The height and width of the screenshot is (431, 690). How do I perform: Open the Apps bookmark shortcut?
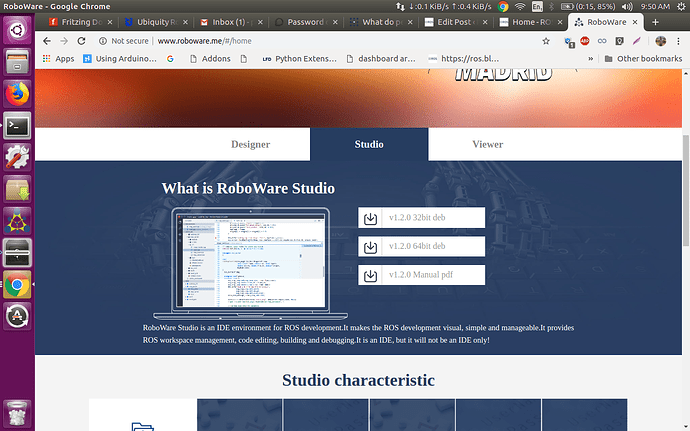point(58,59)
